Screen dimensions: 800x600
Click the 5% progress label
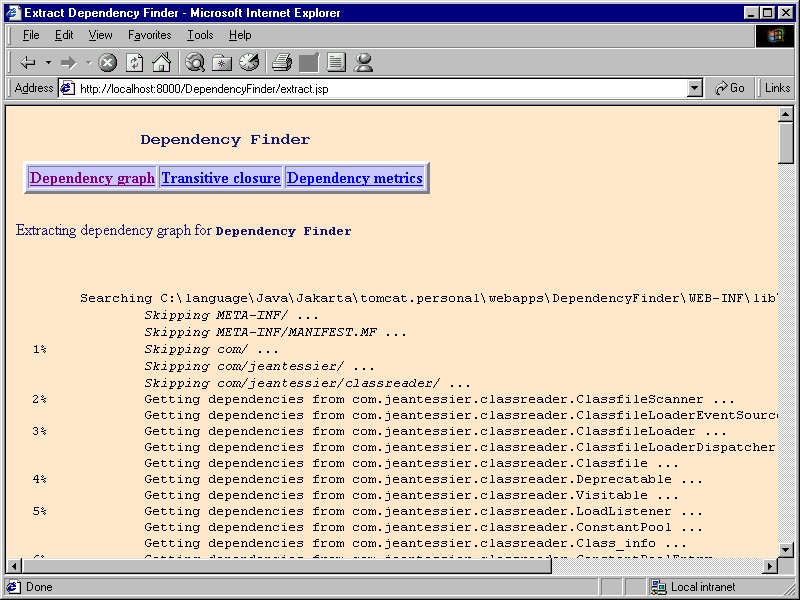39,511
